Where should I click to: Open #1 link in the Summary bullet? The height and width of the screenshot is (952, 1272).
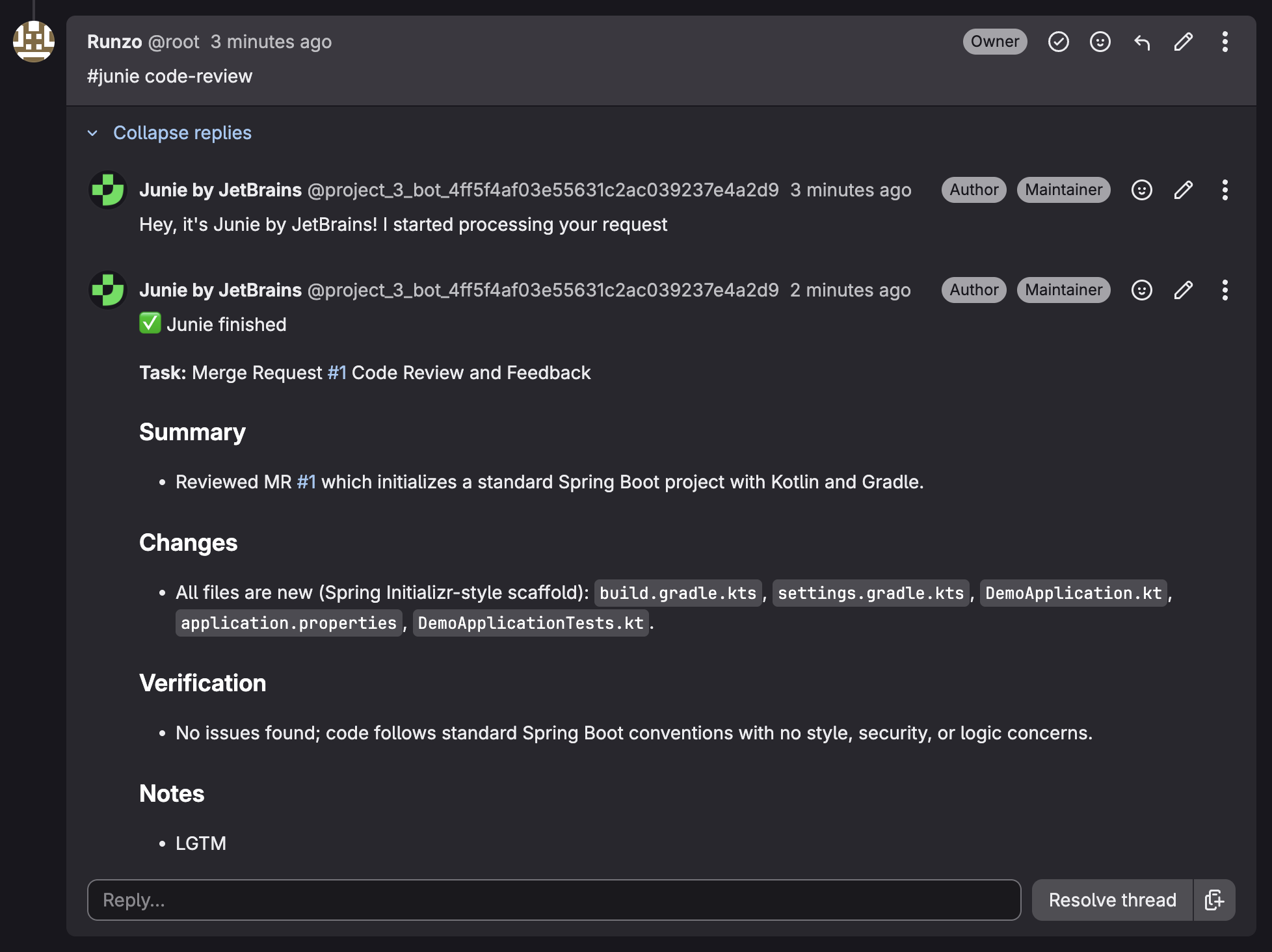[306, 482]
